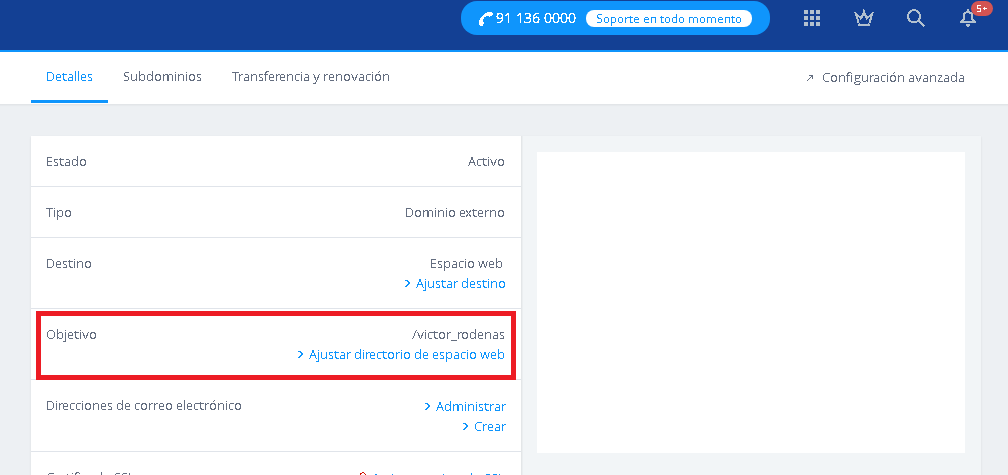The width and height of the screenshot is (1008, 475).
Task: Click chevron before Administrar
Action: coord(428,407)
